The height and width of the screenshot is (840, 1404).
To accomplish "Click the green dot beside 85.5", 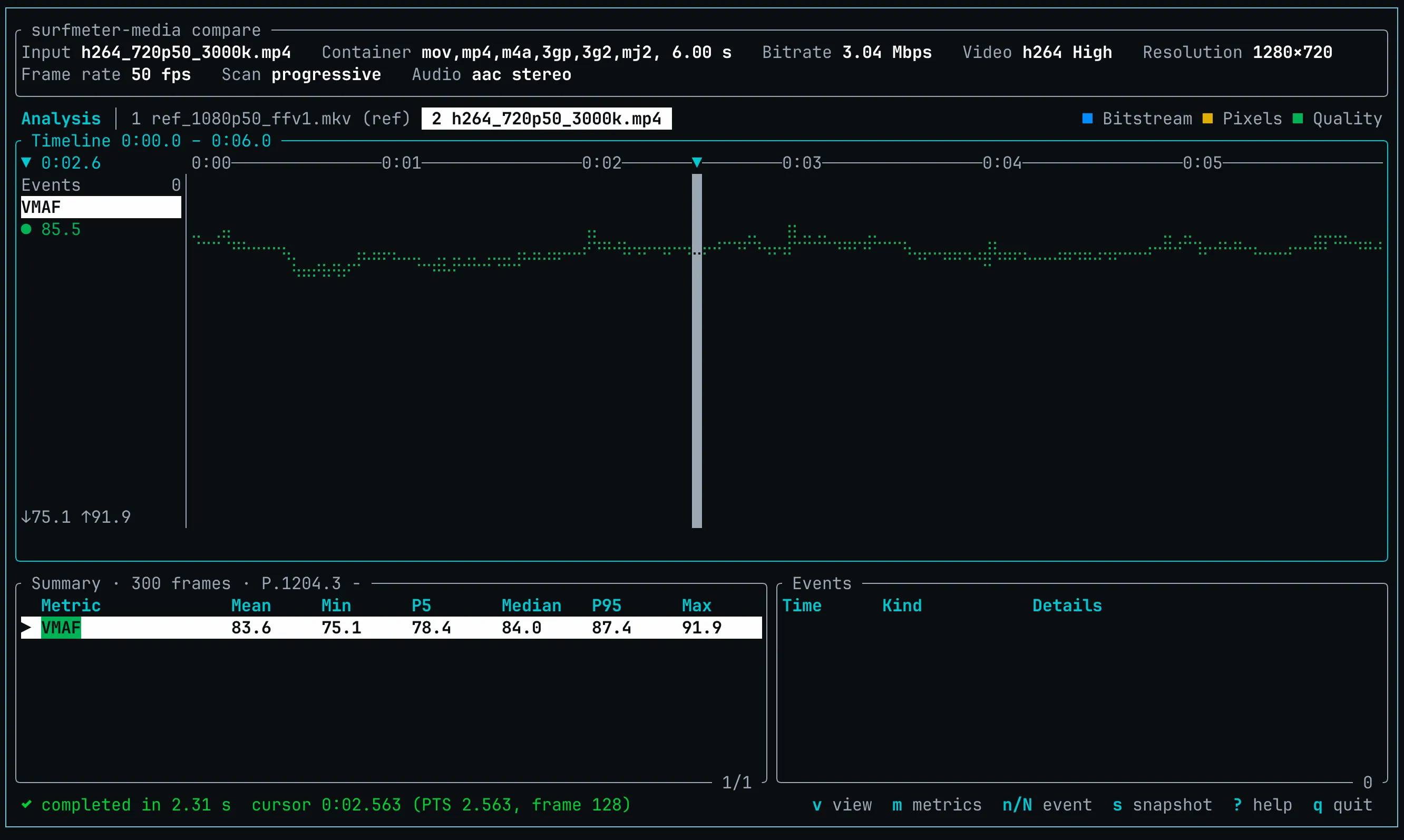I will 26,229.
